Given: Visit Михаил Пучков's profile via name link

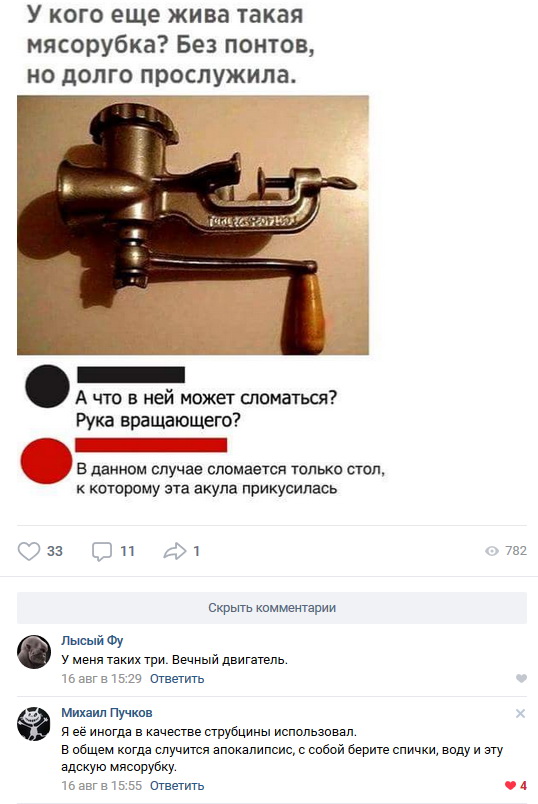Looking at the screenshot, I should [x=107, y=713].
